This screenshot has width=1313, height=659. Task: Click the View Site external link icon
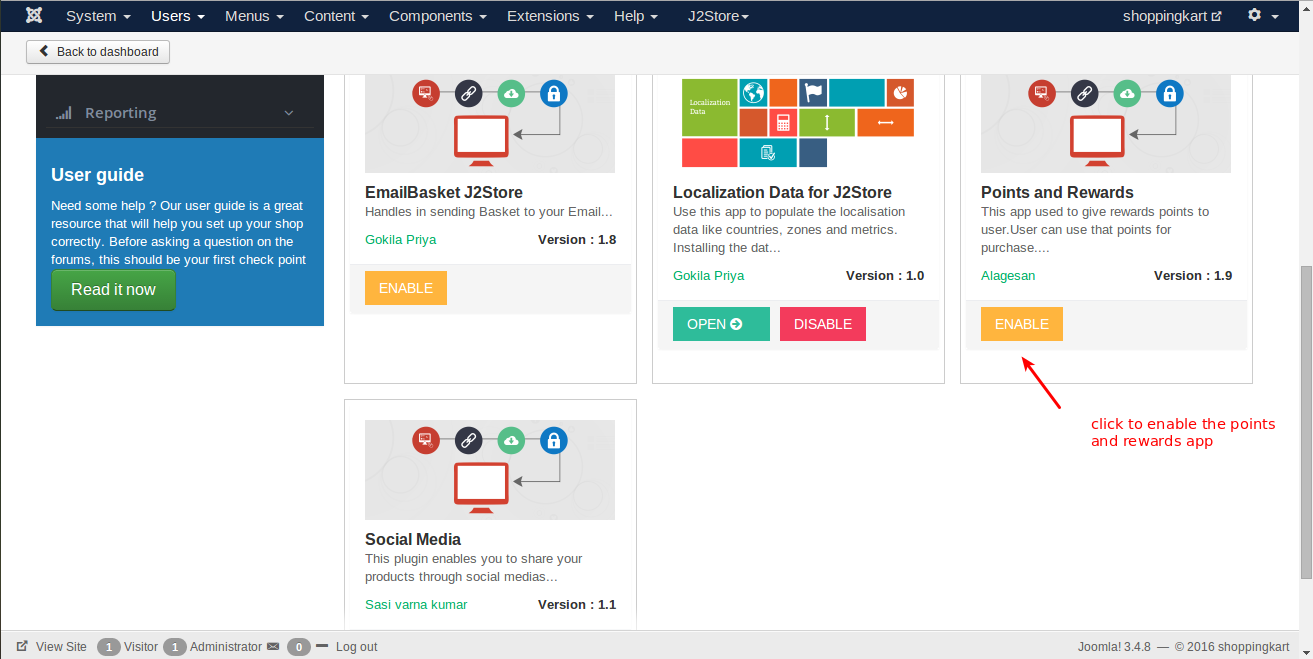coord(22,646)
